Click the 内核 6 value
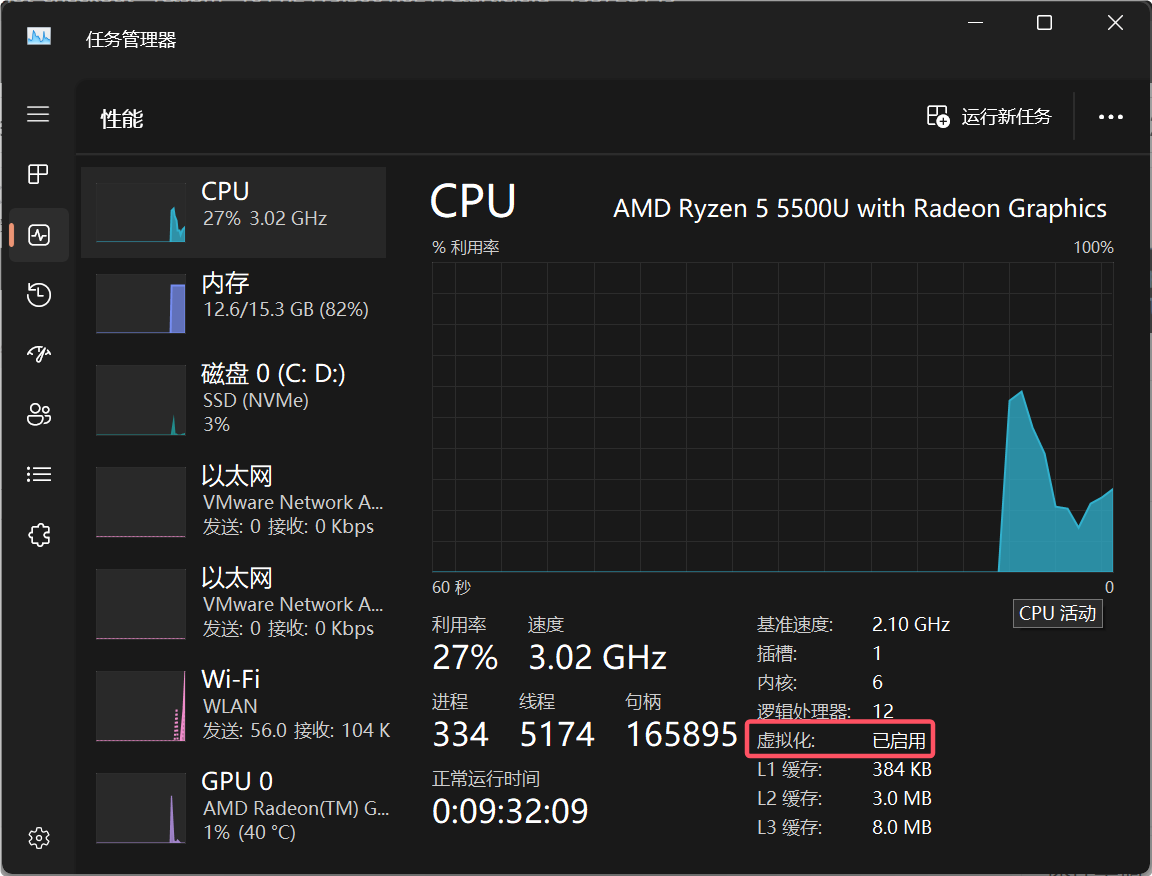This screenshot has height=876, width=1152. tap(877, 683)
